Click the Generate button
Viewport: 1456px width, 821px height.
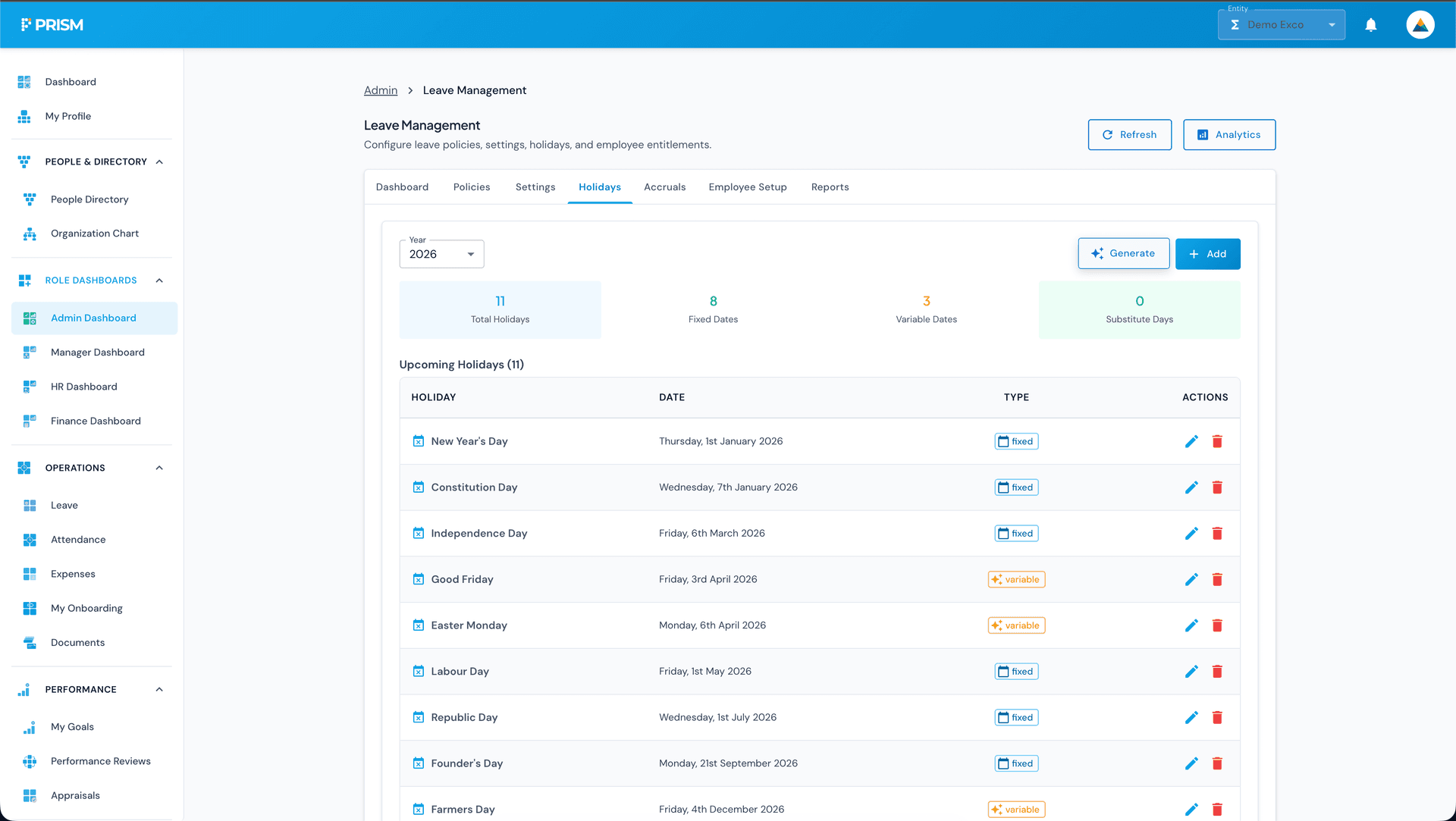[x=1123, y=253]
